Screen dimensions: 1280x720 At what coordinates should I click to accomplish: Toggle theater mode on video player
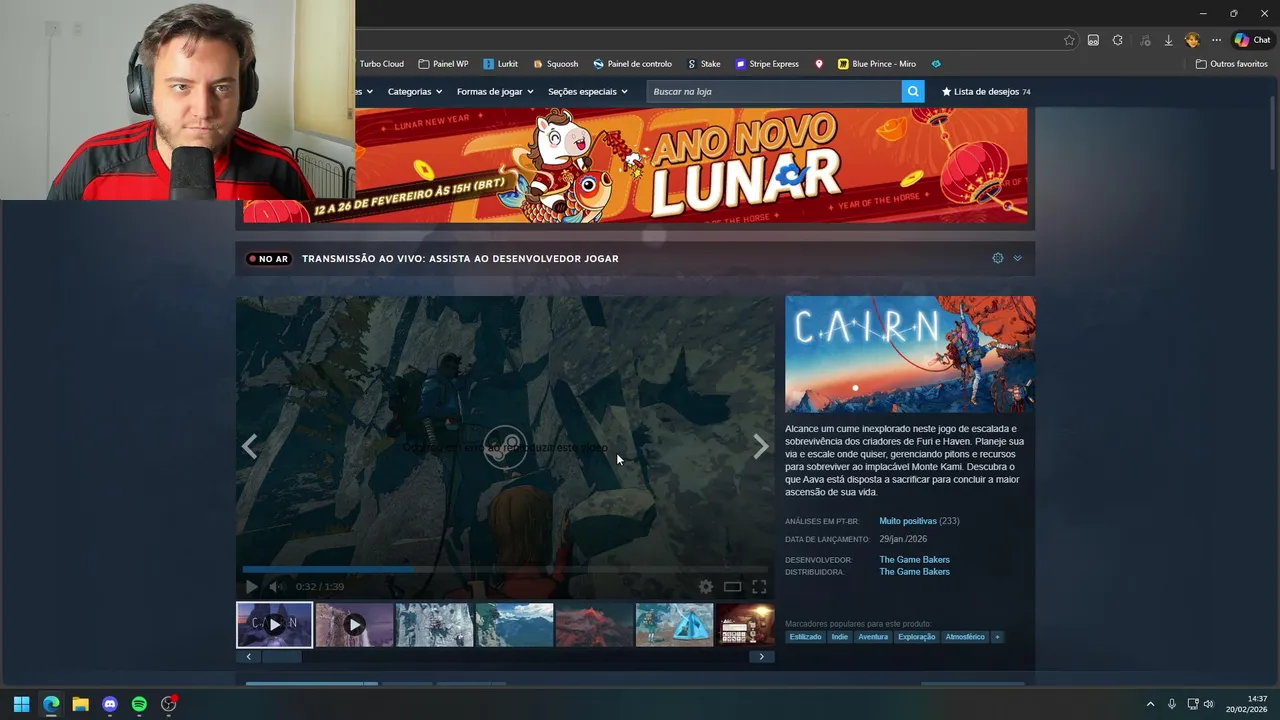point(732,587)
